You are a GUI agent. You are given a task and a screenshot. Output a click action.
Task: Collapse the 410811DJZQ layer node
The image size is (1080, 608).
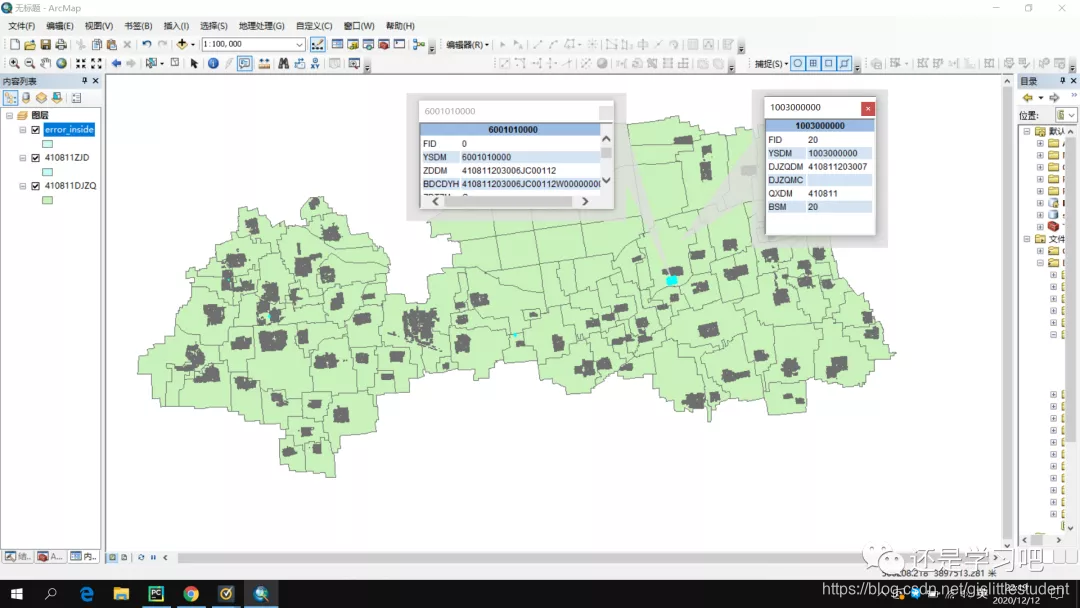coord(23,186)
